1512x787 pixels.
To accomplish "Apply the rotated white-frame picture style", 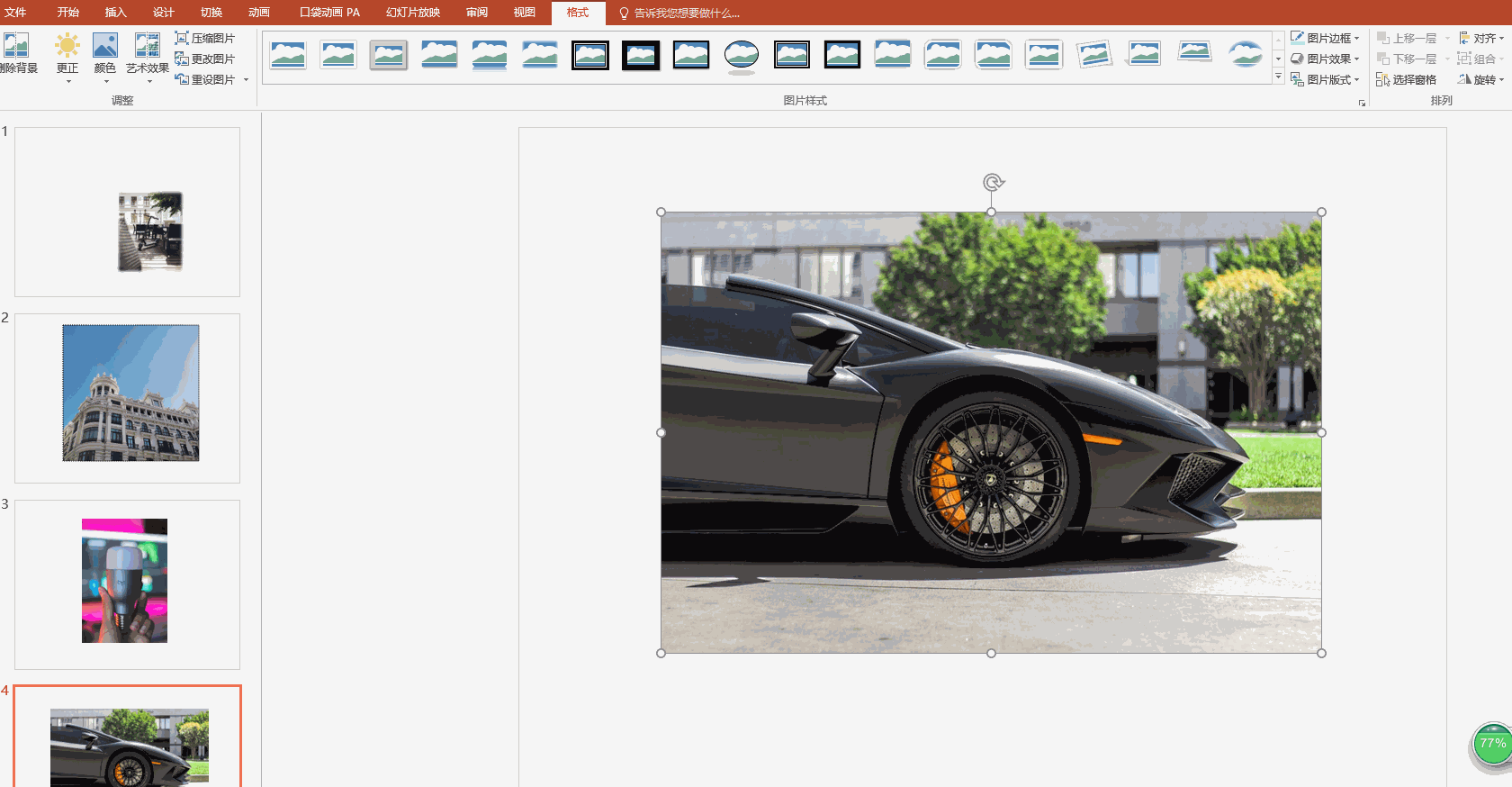I will pos(1094,55).
